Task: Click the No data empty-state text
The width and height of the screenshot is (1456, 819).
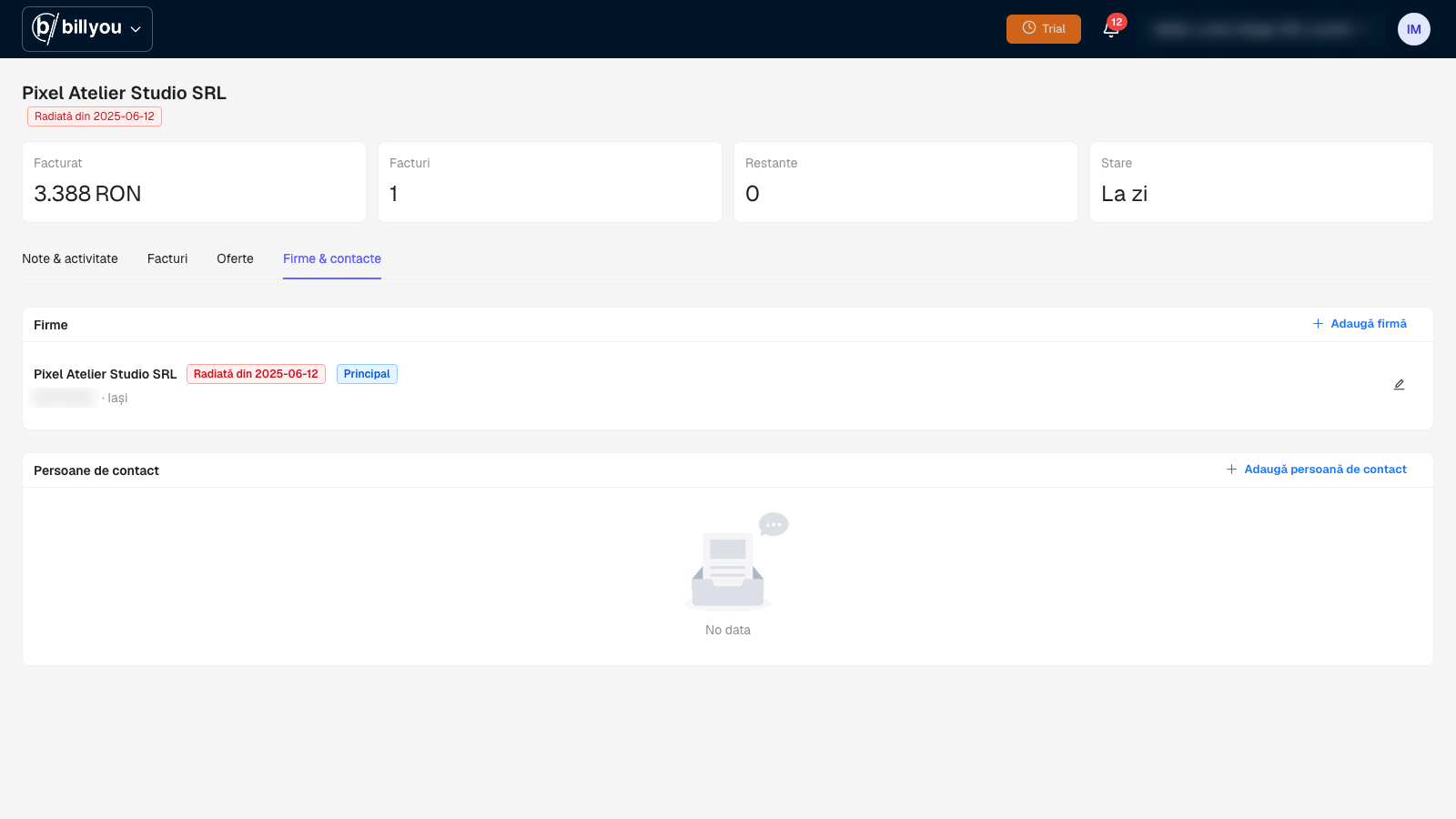Action: (x=728, y=630)
